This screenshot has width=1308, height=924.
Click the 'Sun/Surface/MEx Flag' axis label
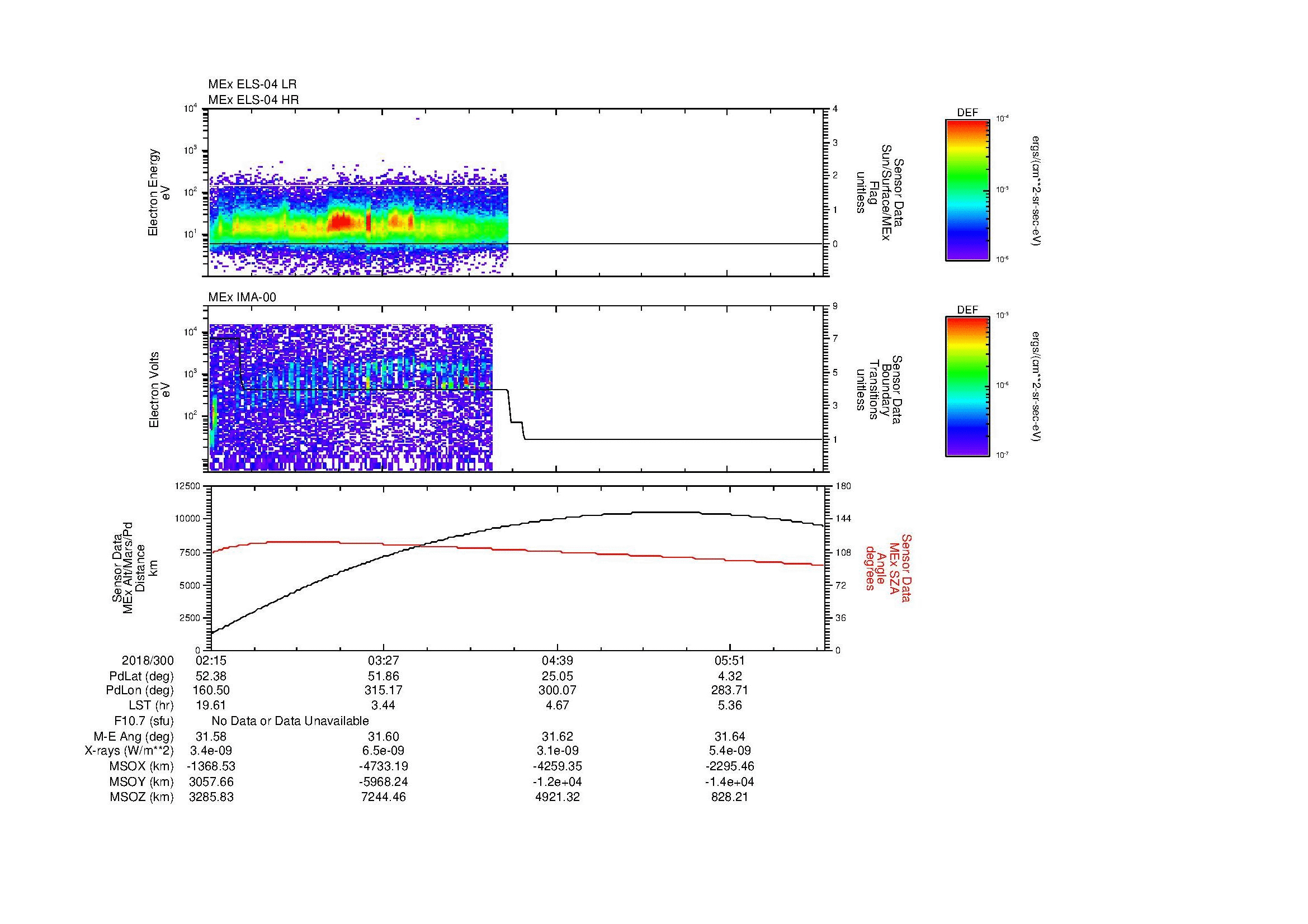(x=880, y=192)
